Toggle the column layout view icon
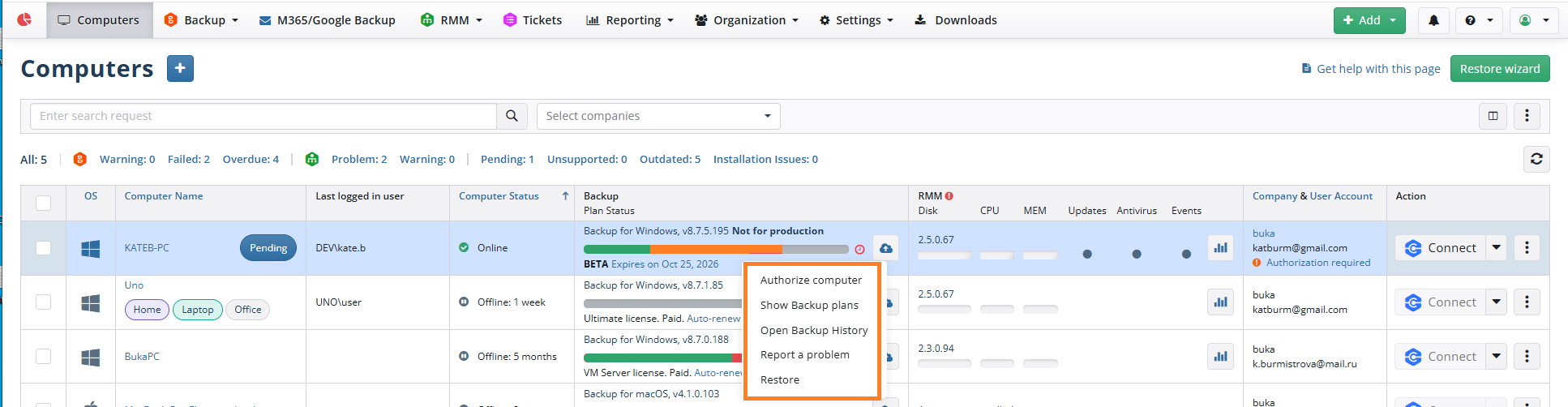 tap(1493, 116)
